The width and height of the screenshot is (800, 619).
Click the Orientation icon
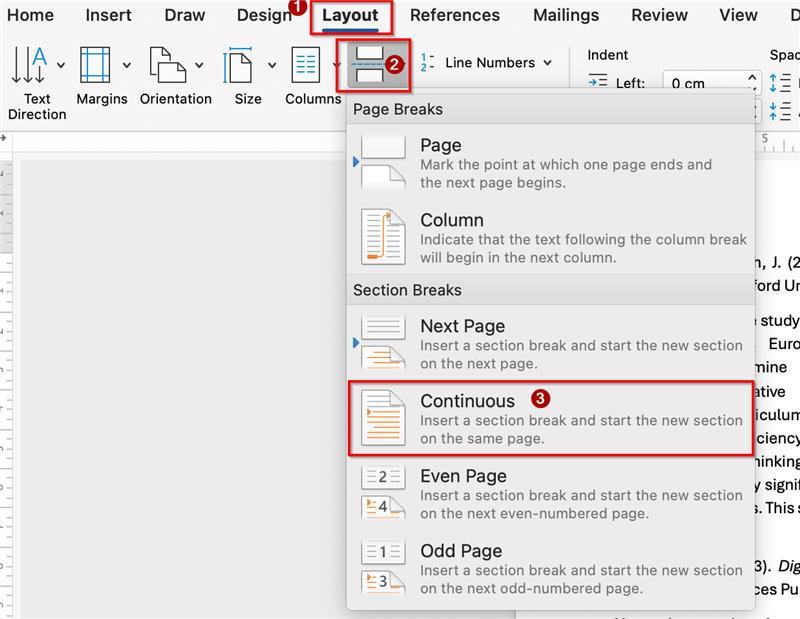click(x=167, y=64)
